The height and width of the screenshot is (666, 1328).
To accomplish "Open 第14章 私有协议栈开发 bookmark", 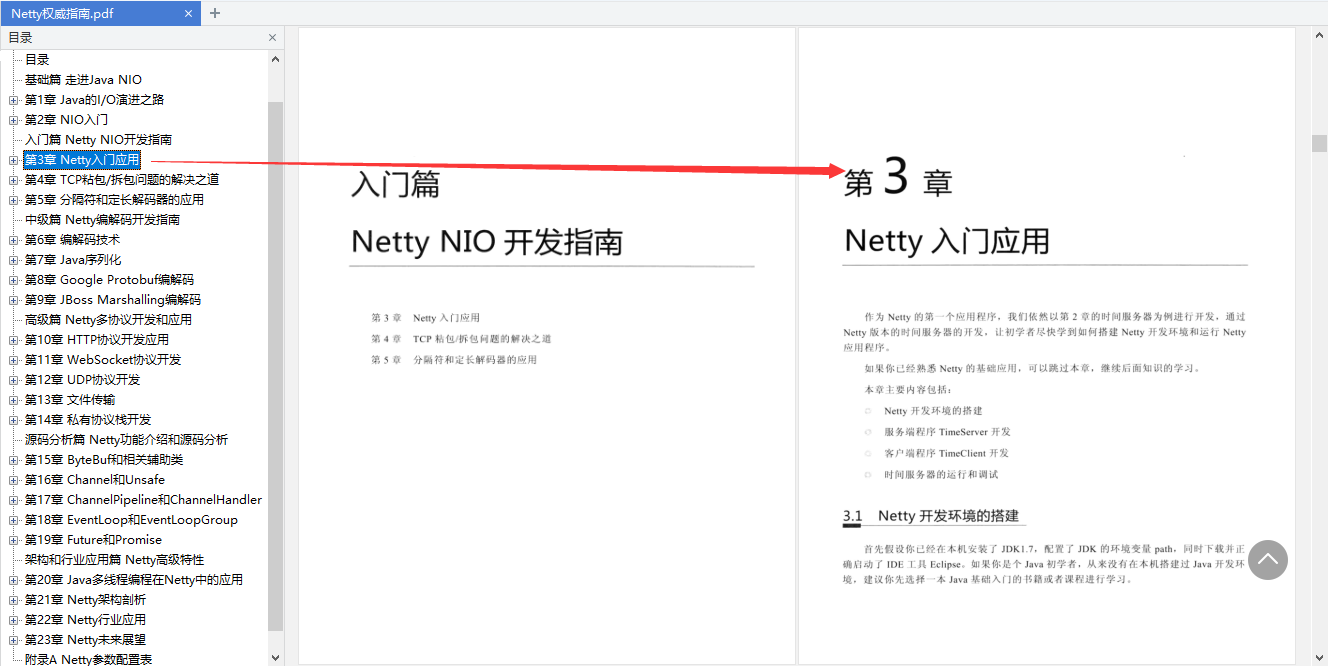I will pos(88,420).
